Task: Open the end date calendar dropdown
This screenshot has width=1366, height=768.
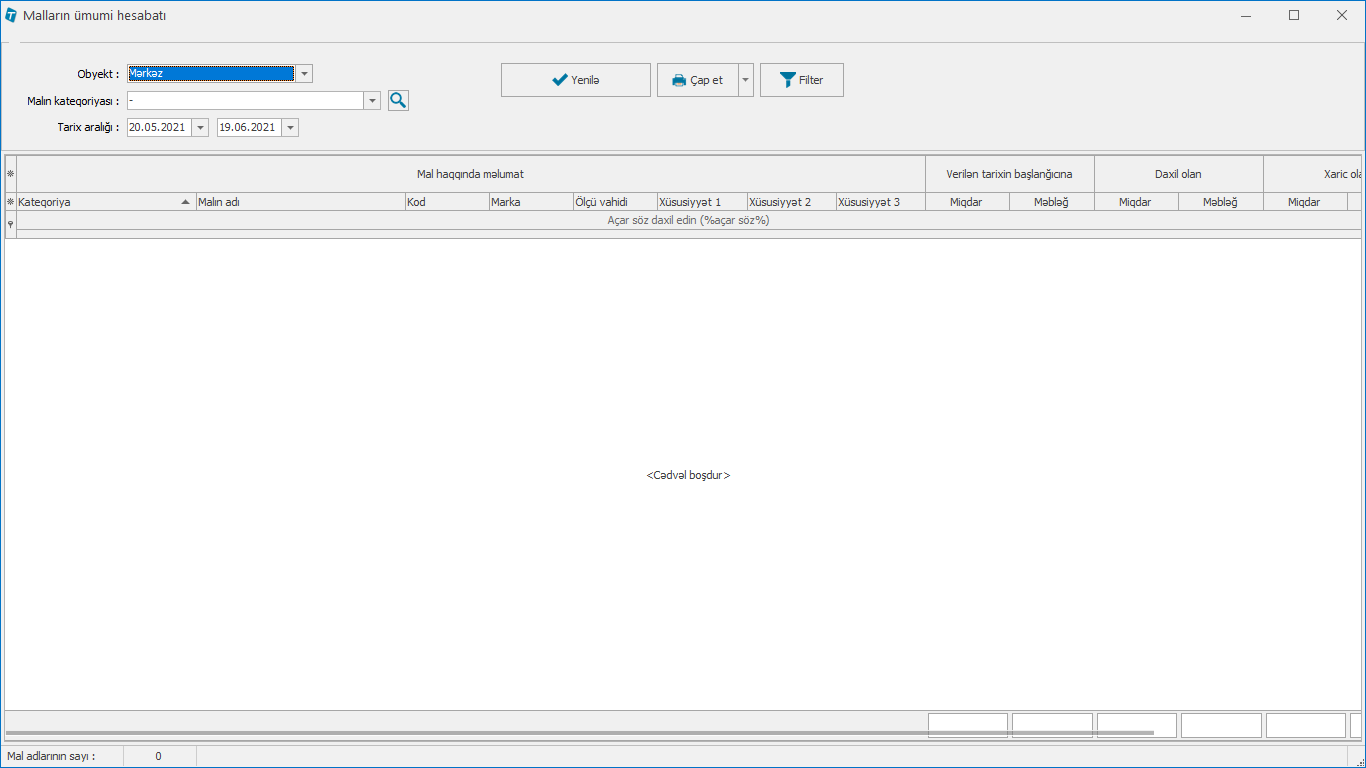Action: coord(290,127)
